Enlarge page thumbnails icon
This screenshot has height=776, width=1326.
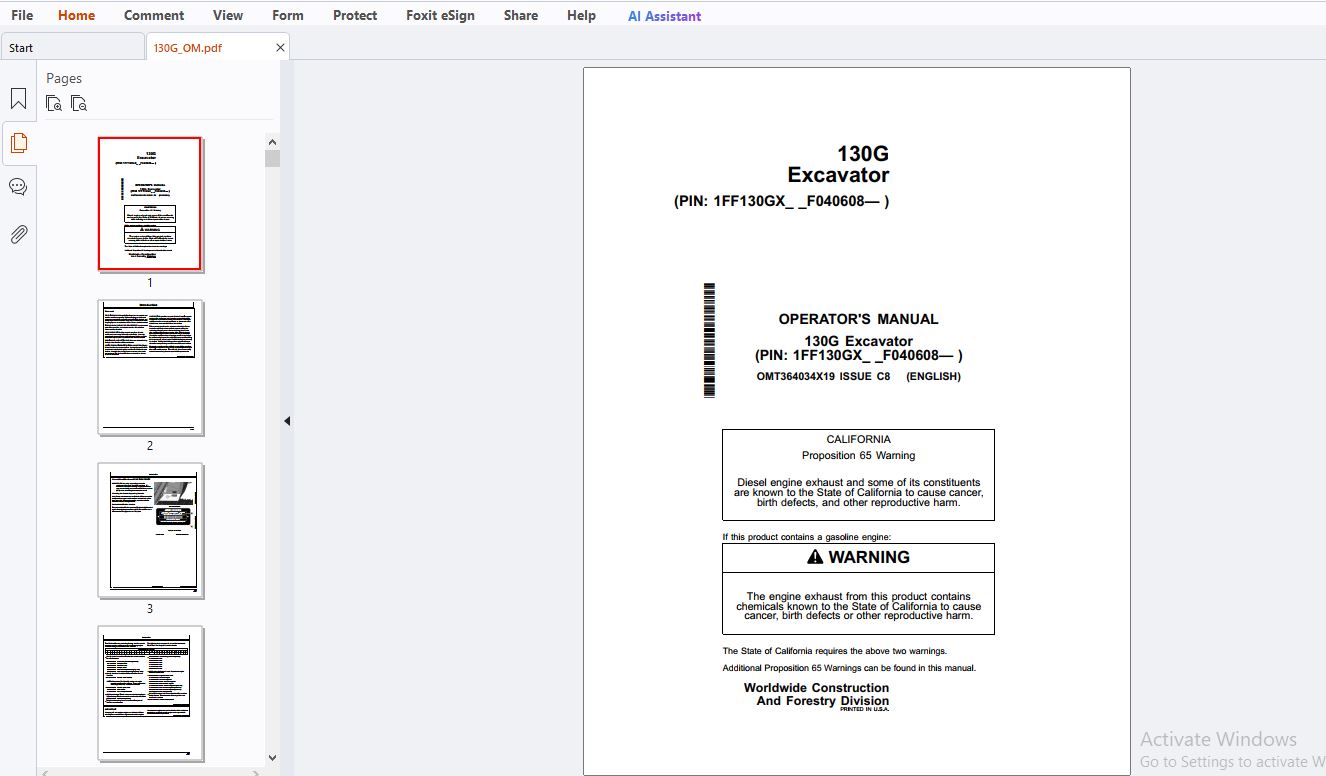(54, 103)
